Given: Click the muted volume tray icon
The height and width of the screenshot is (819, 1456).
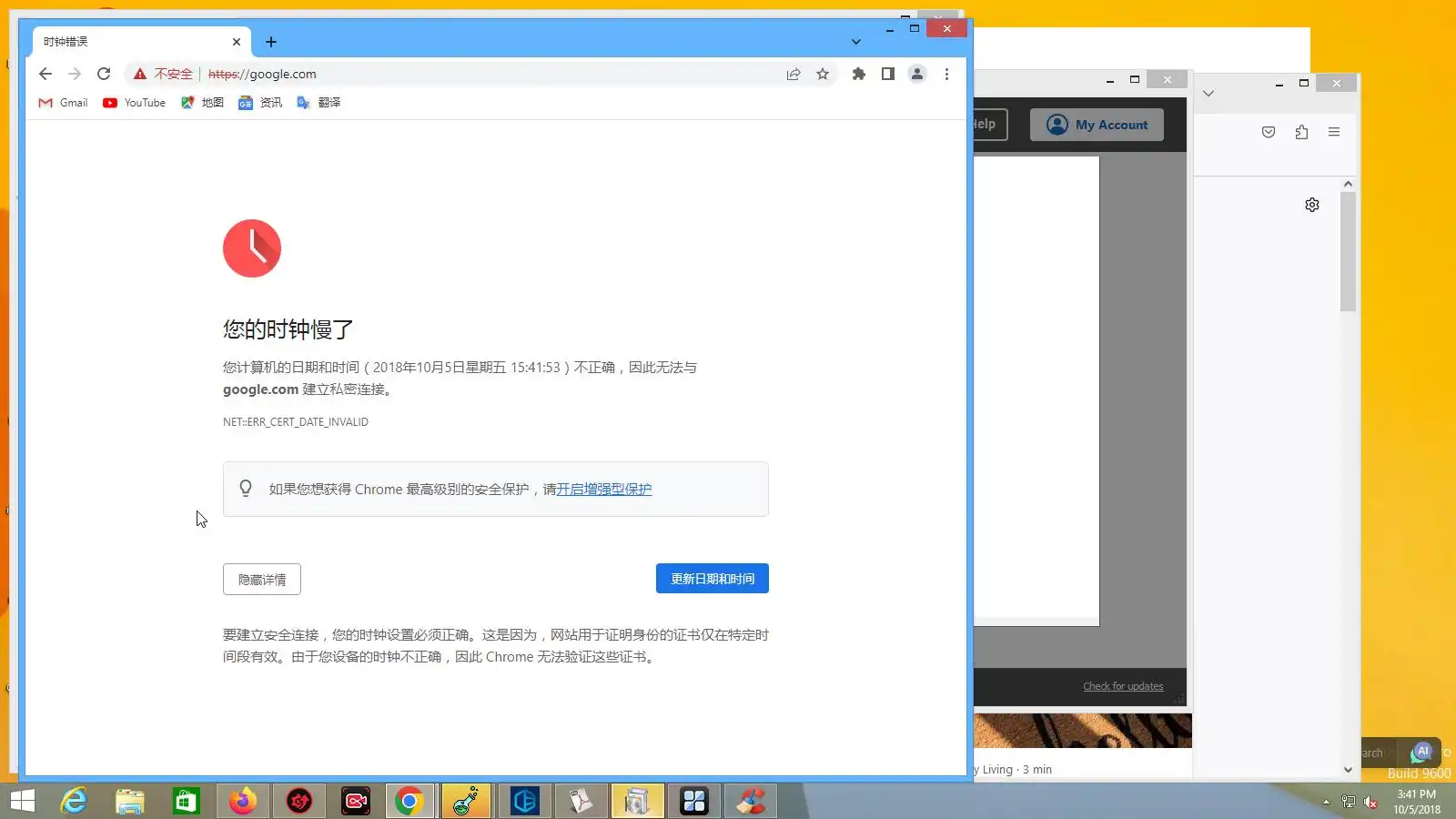Looking at the screenshot, I should pyautogui.click(x=1370, y=802).
